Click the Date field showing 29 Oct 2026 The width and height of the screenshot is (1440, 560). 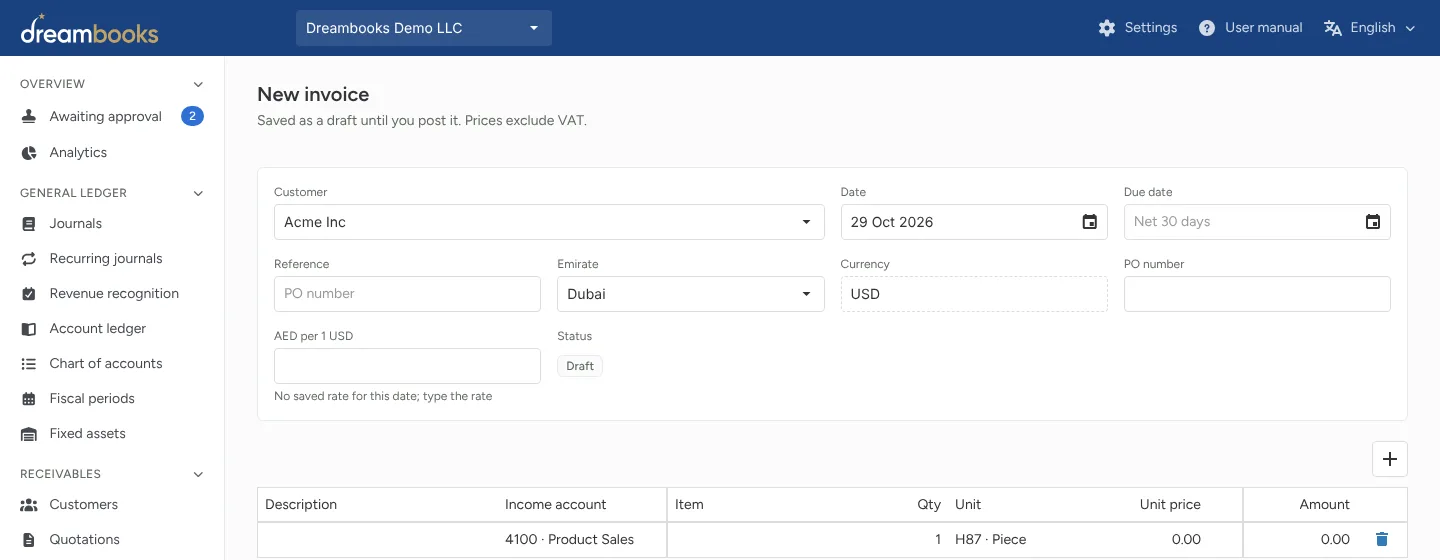(974, 222)
